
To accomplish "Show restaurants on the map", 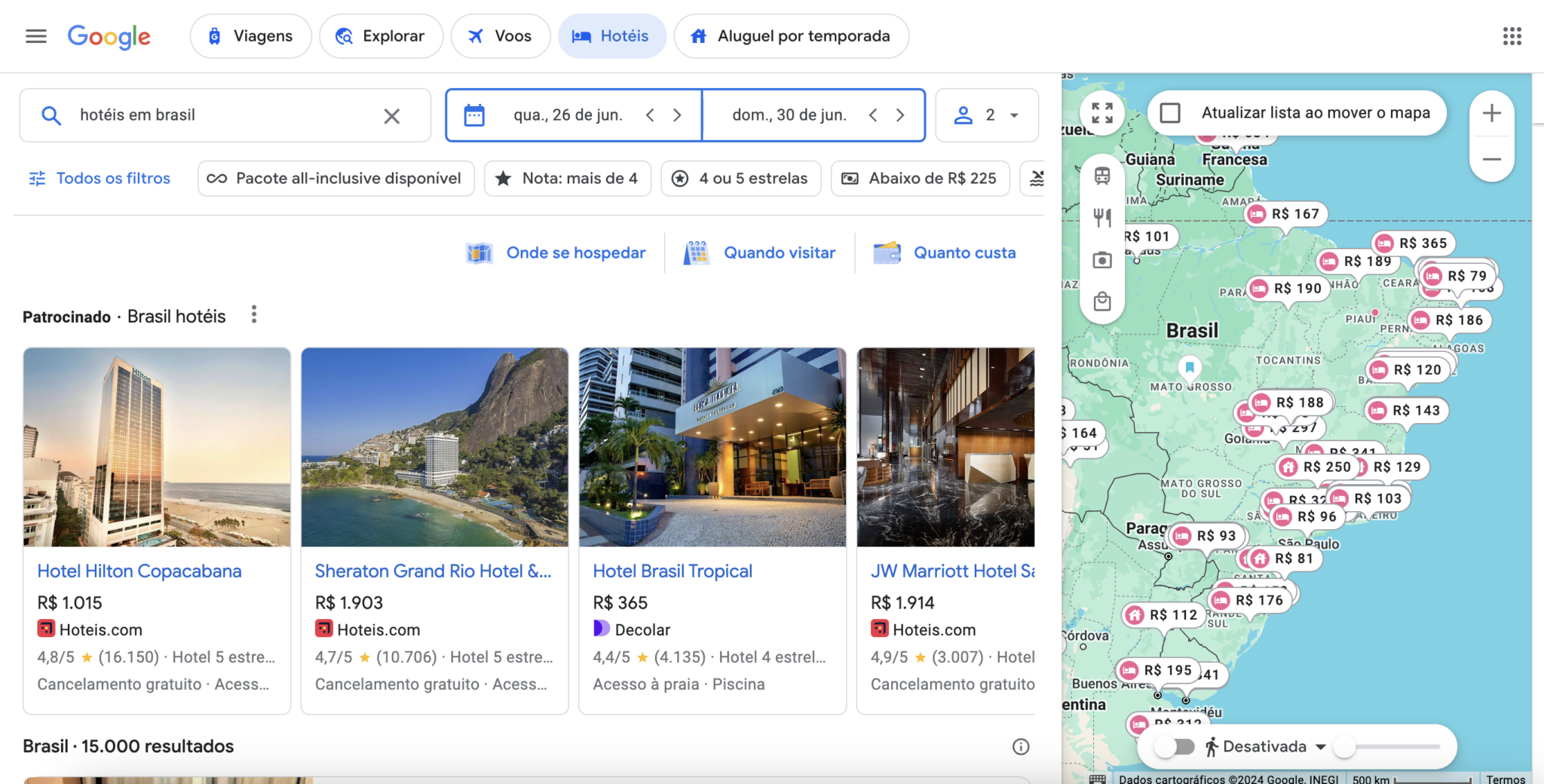I will pos(1102,219).
